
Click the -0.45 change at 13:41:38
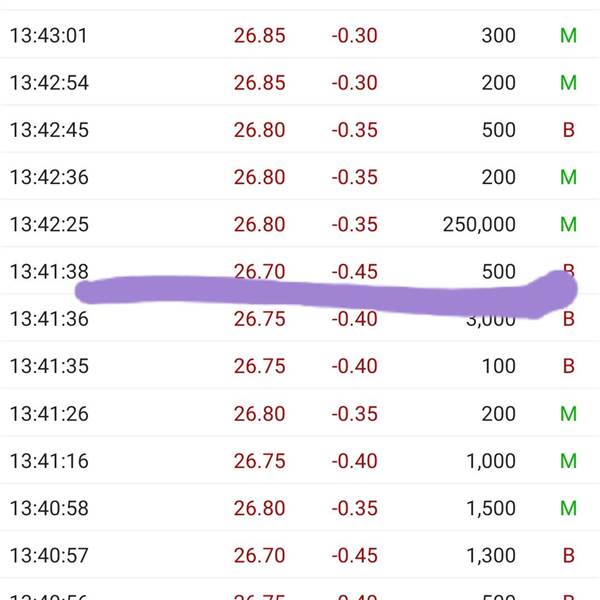pos(354,271)
